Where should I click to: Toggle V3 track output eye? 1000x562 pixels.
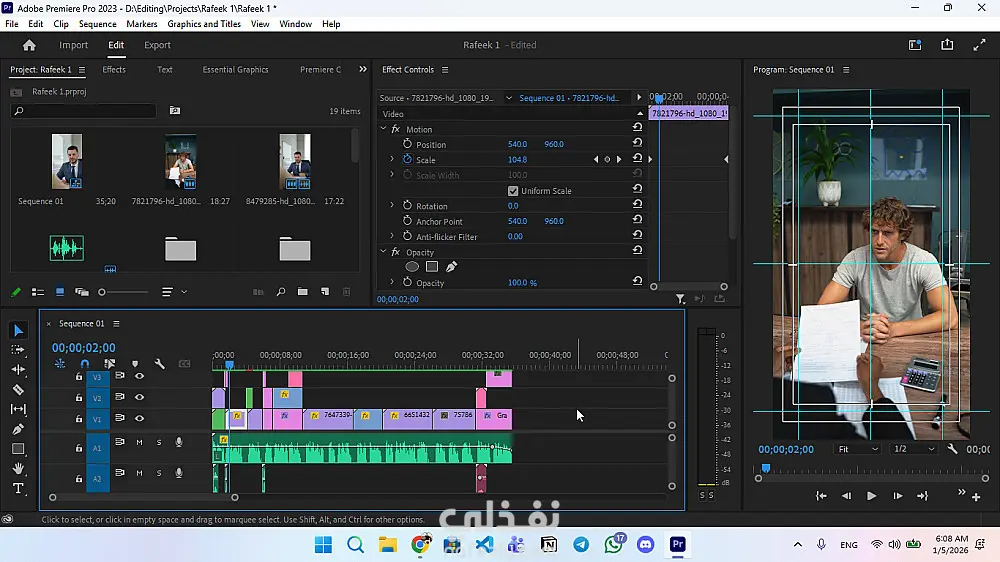[139, 376]
